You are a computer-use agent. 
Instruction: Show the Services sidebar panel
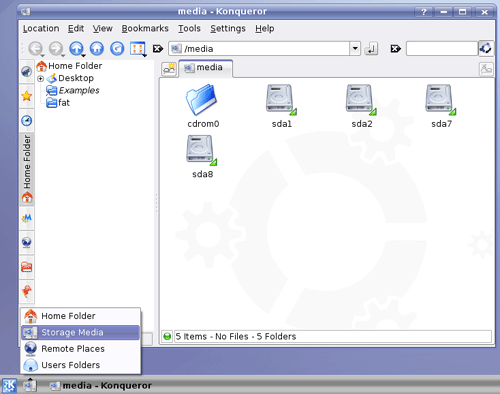27,291
